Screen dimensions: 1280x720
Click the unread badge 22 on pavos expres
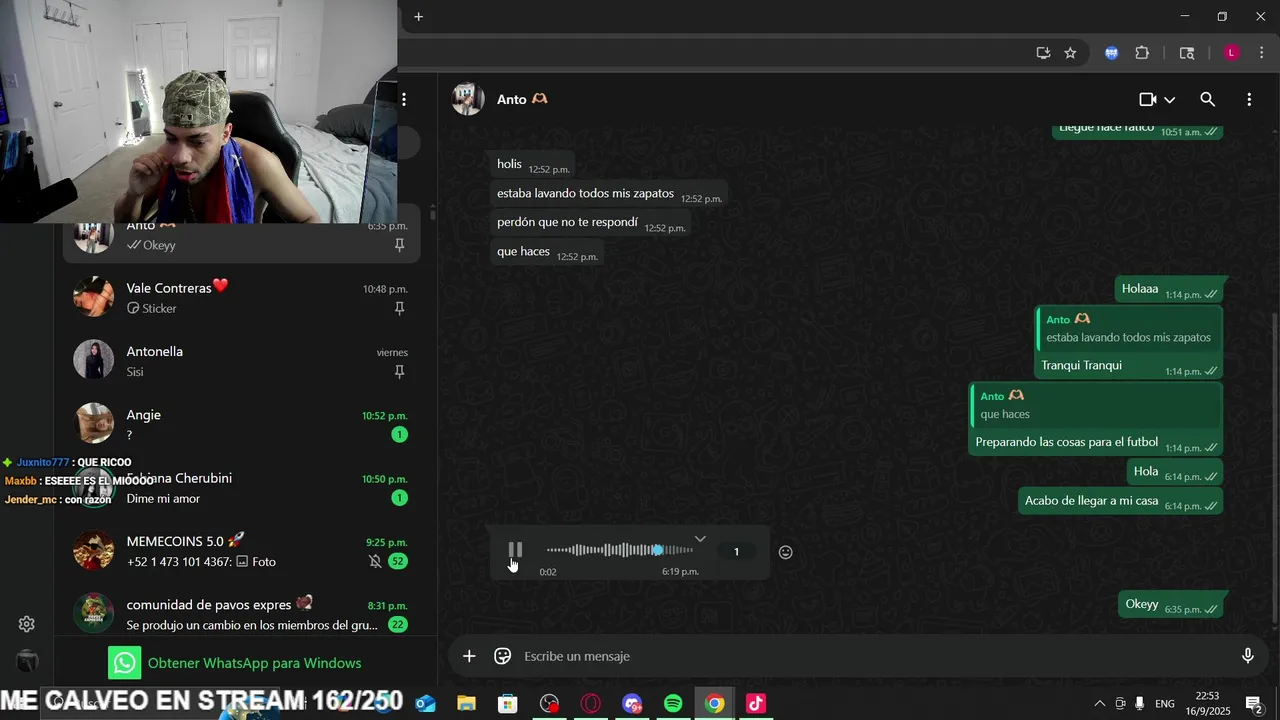tap(398, 625)
